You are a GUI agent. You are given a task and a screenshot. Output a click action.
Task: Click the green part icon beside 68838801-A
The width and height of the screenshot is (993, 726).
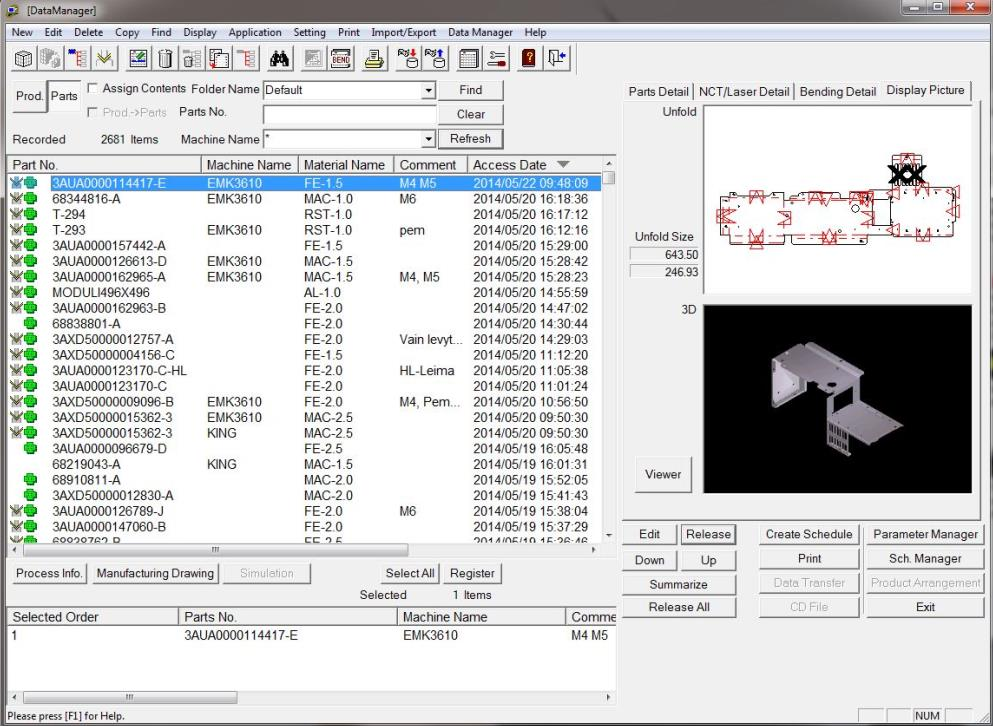click(30, 324)
